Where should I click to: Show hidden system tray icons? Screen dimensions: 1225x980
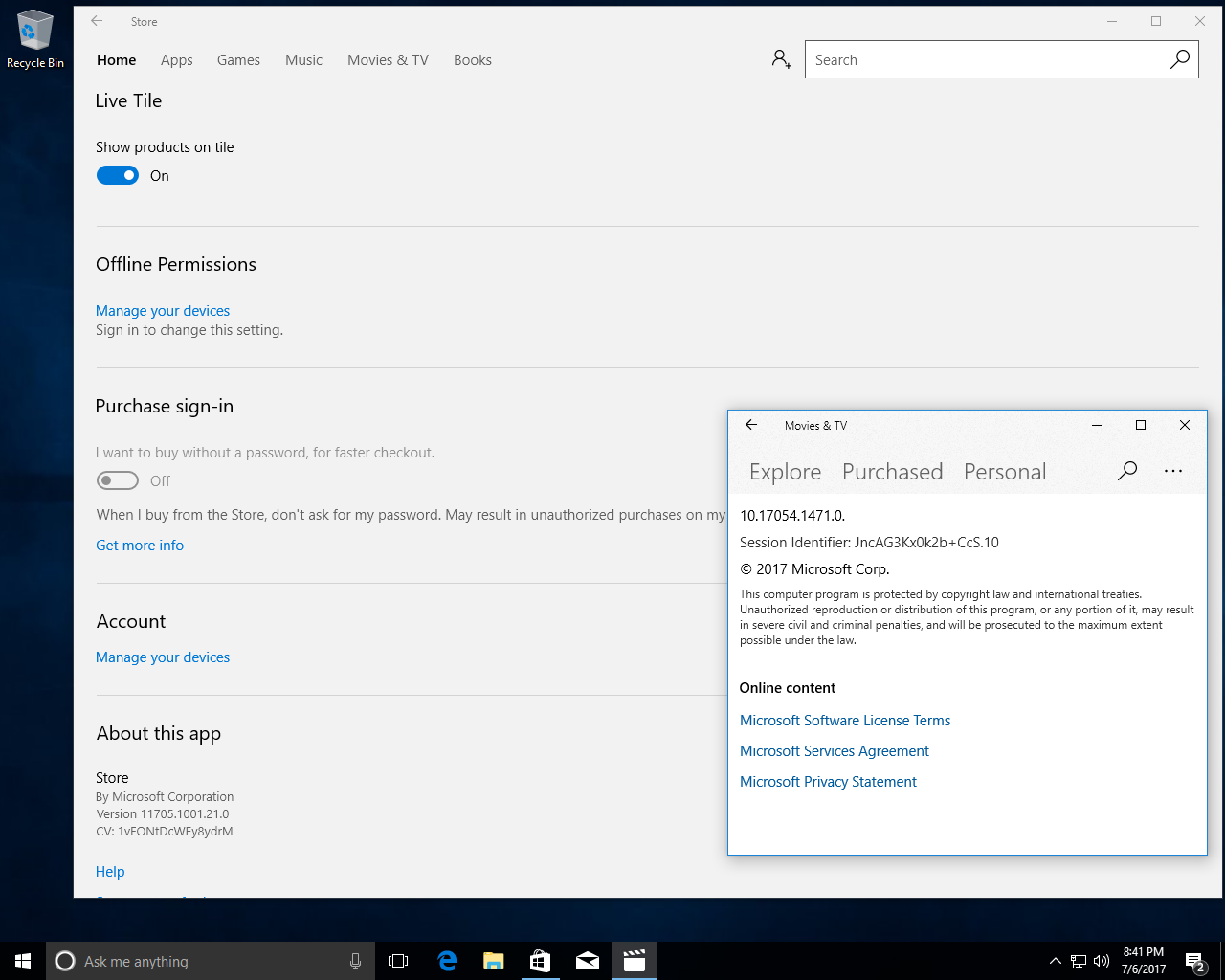point(1055,961)
